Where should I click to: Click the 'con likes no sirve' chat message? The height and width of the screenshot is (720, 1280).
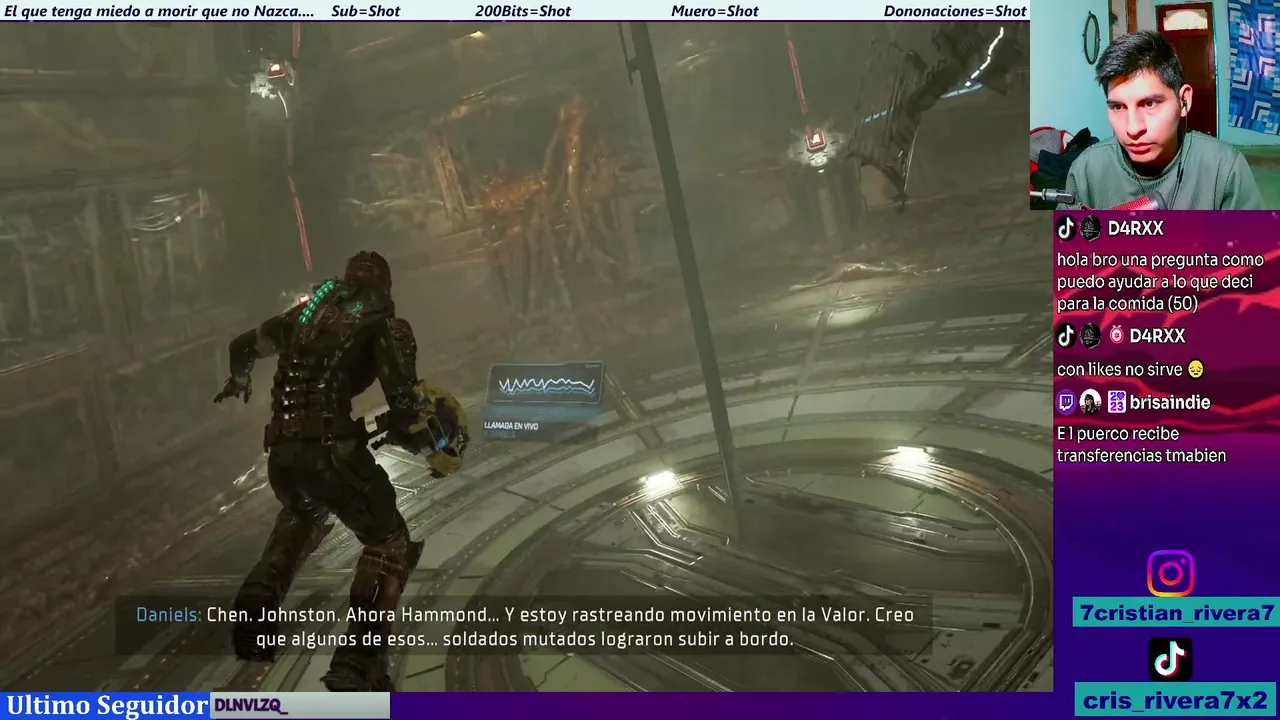click(x=1130, y=370)
